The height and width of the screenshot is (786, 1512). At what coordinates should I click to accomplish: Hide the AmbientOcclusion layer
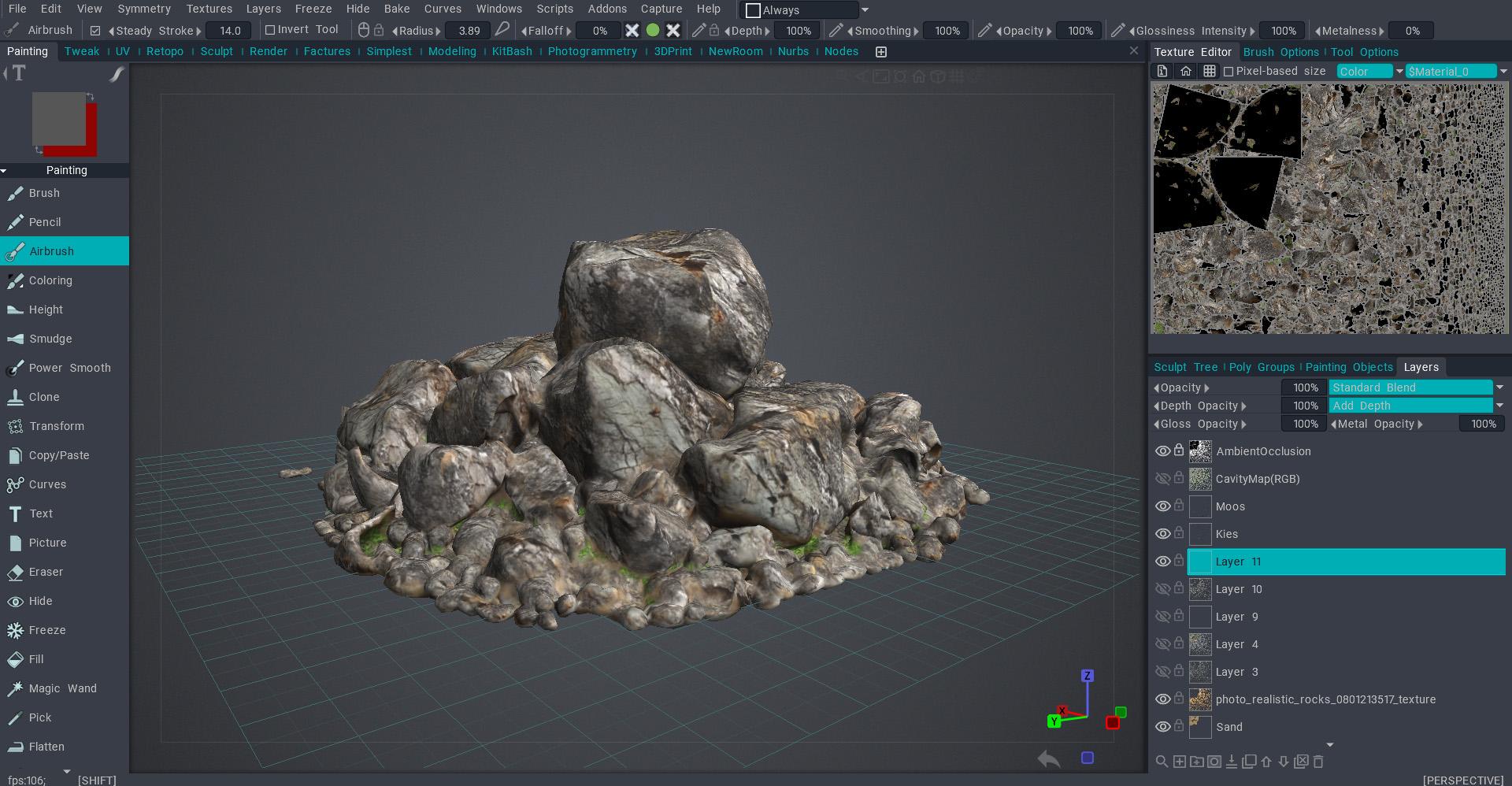pos(1162,451)
